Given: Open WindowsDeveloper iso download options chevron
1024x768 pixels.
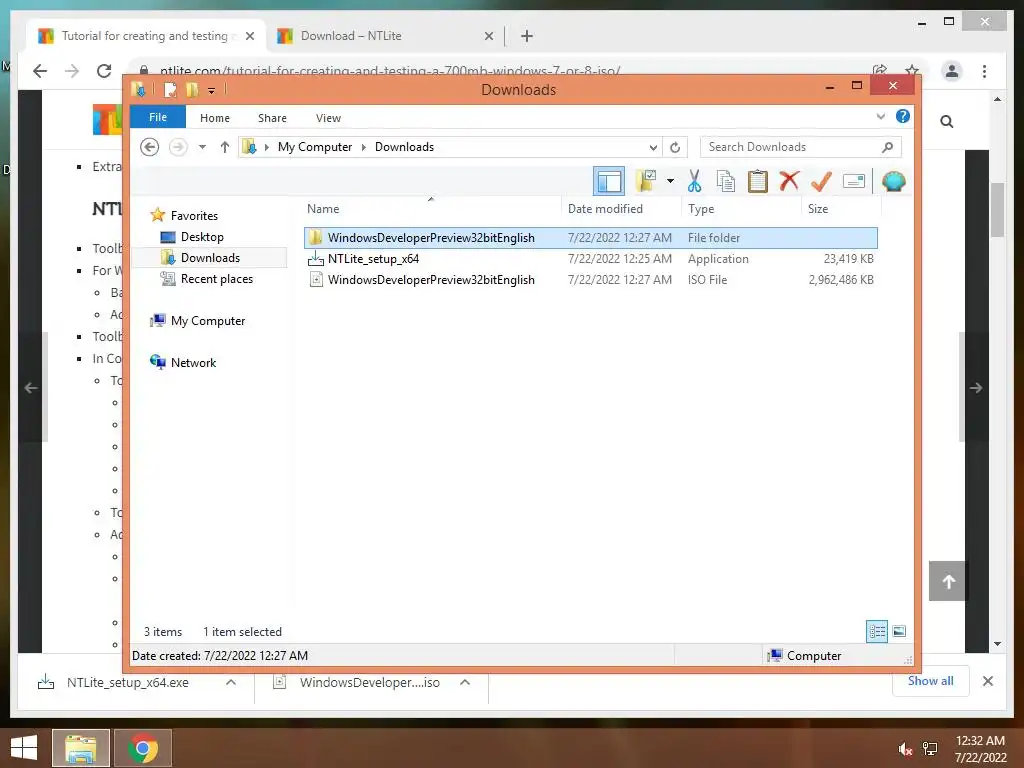Looking at the screenshot, I should 465,682.
